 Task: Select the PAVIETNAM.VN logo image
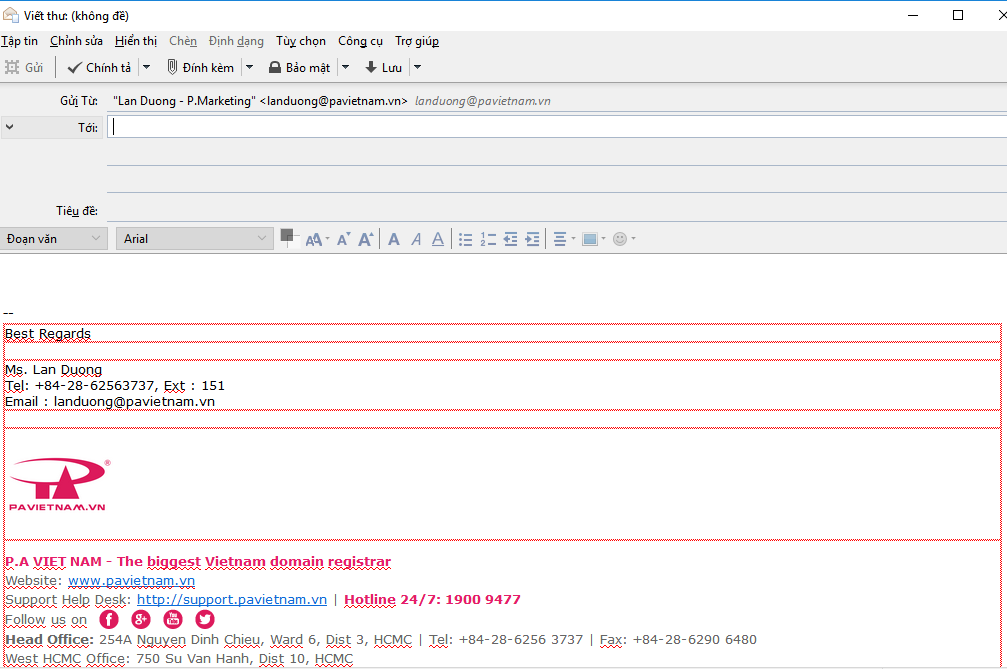pos(58,484)
